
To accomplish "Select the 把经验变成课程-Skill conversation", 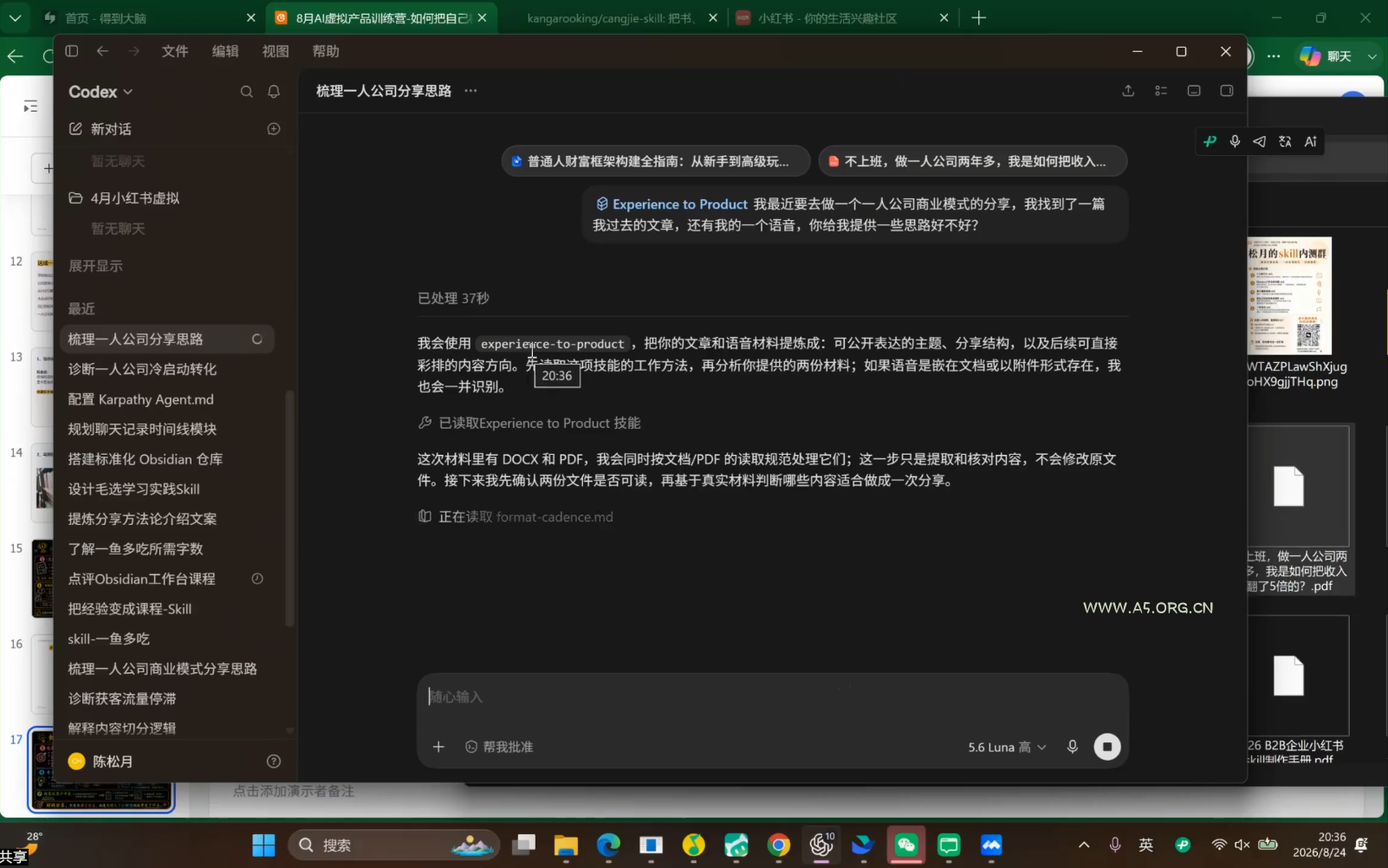I will (x=166, y=609).
